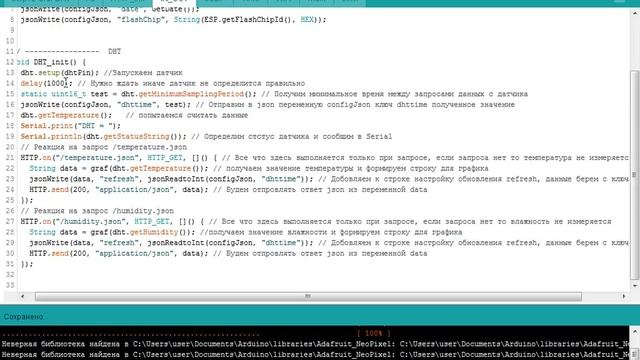640x360 pixels.
Task: Click the comment '// Реакция на запрос /temperature.json'
Action: coord(104,147)
